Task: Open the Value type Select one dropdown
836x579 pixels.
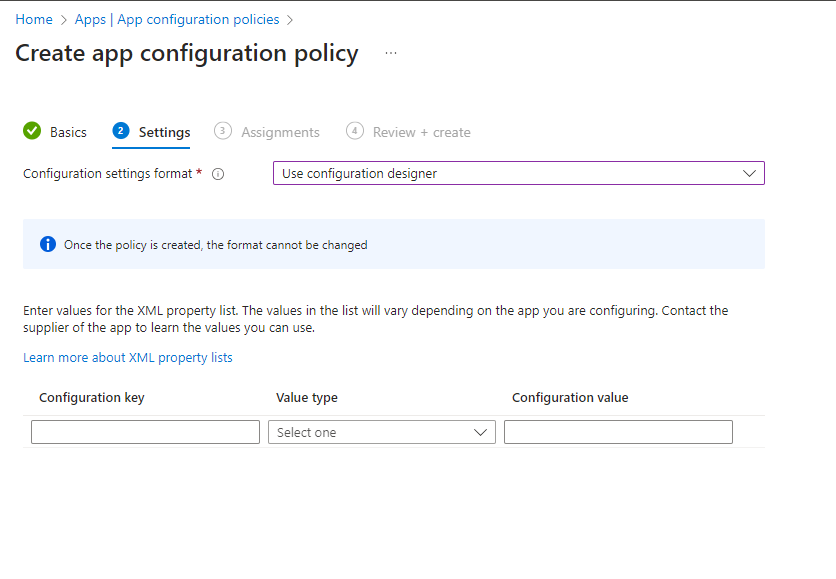Action: click(381, 431)
